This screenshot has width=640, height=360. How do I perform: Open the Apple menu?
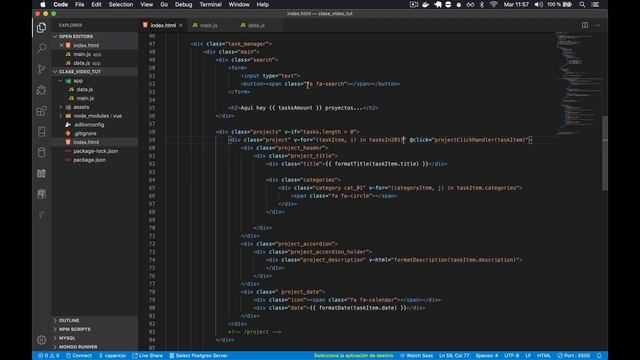[42, 4]
